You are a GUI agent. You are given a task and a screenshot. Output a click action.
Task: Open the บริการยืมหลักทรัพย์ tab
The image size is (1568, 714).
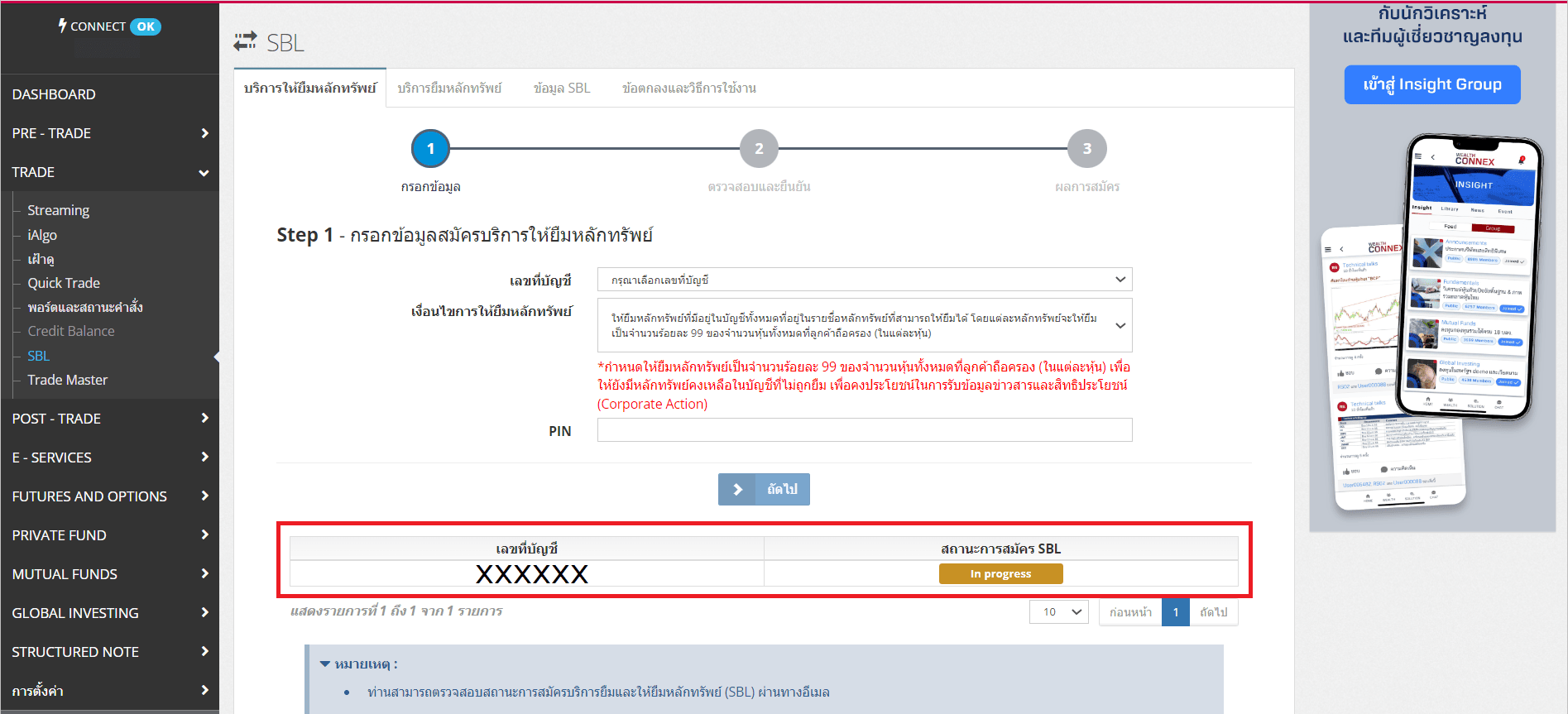449,88
